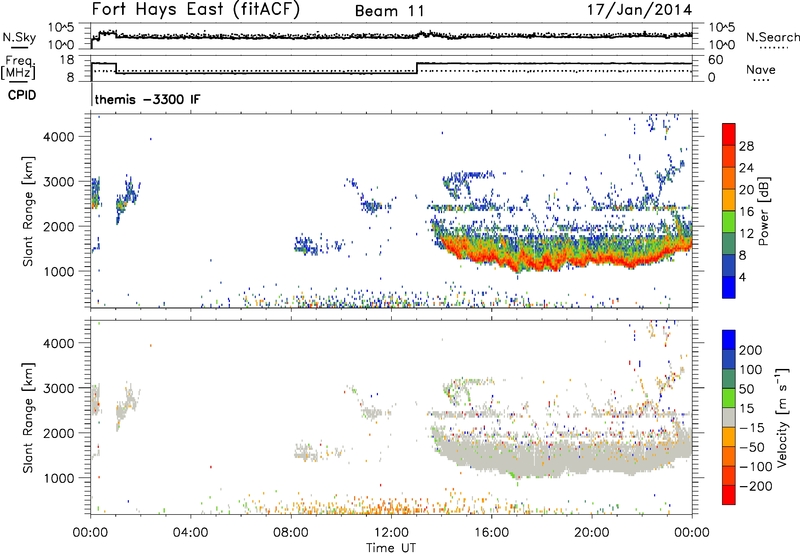800x554 pixels.
Task: Click the gray segment of velocity colorbar
Action: pyautogui.click(x=729, y=418)
